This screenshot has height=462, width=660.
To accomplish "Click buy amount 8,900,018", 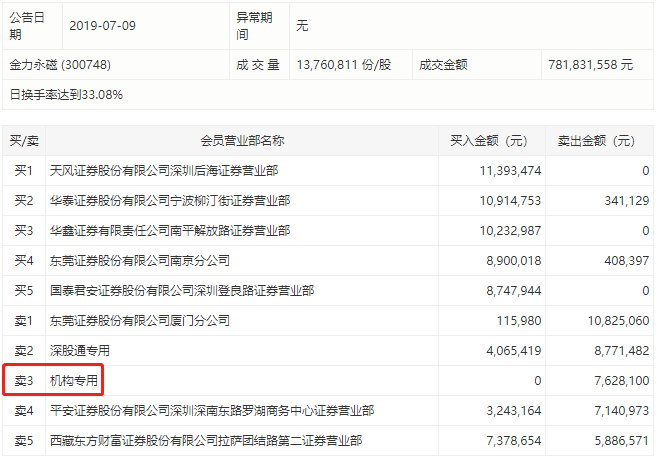I will [x=514, y=260].
